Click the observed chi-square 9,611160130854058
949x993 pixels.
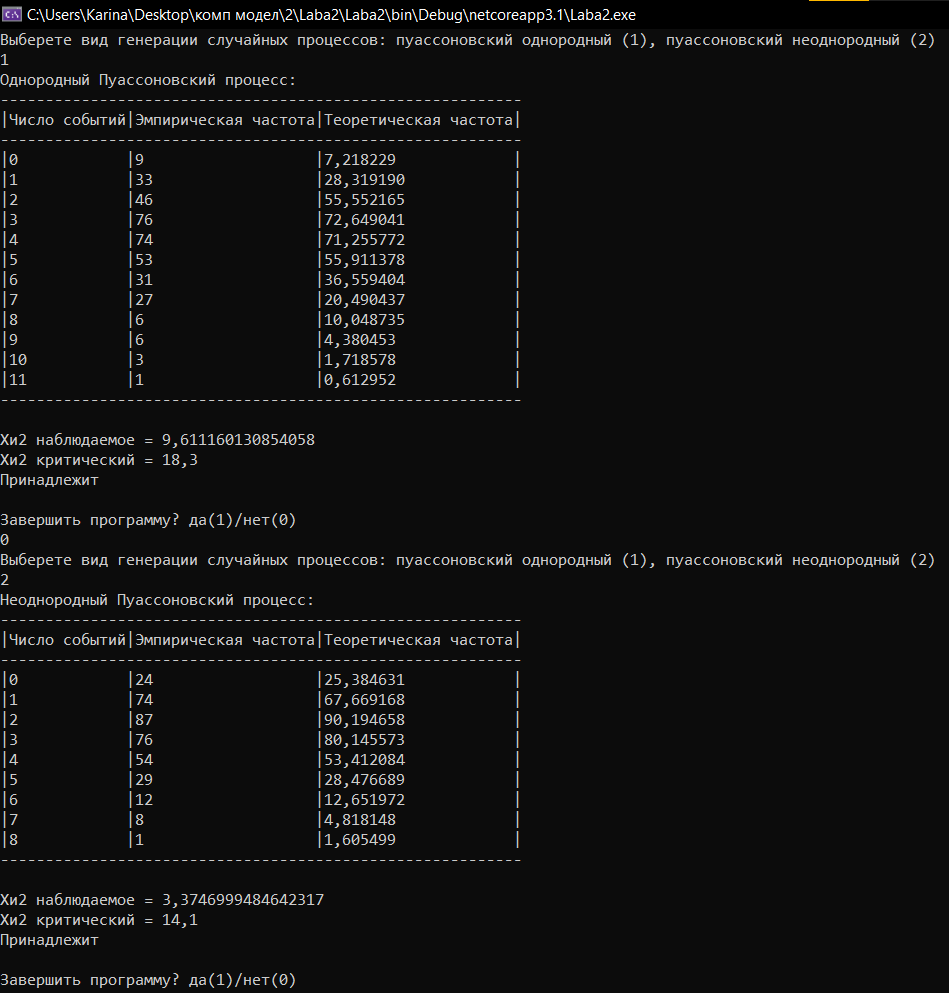coord(238,440)
